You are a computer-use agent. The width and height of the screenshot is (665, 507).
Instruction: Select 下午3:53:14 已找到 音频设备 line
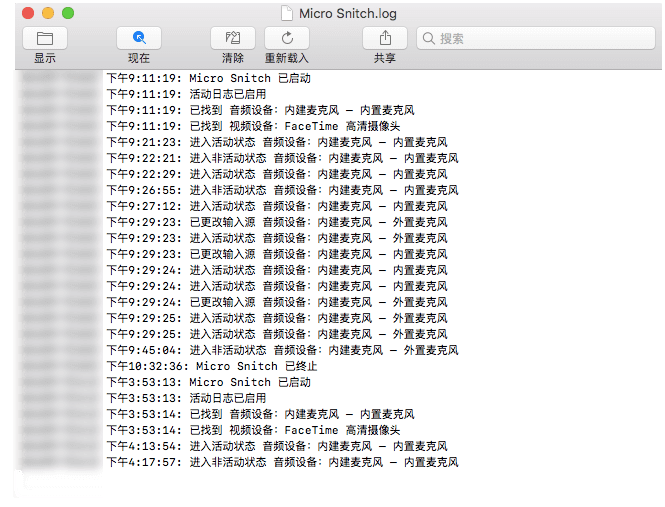tap(260, 414)
